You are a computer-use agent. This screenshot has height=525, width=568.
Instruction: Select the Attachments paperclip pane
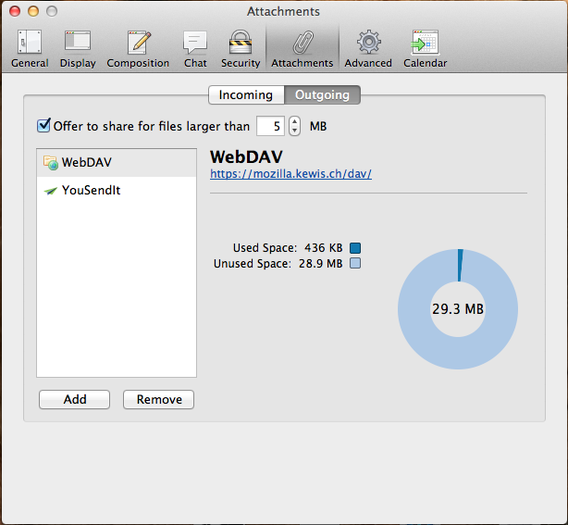(302, 49)
